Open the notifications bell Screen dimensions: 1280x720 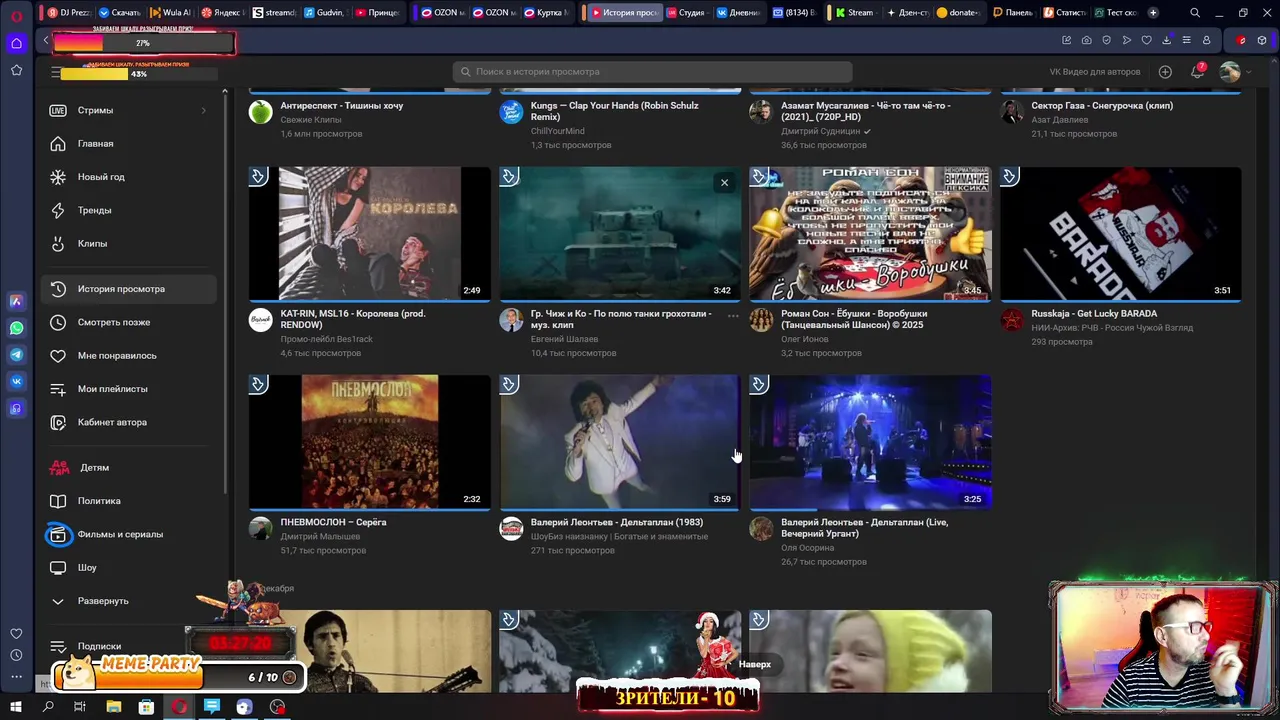click(x=1197, y=72)
